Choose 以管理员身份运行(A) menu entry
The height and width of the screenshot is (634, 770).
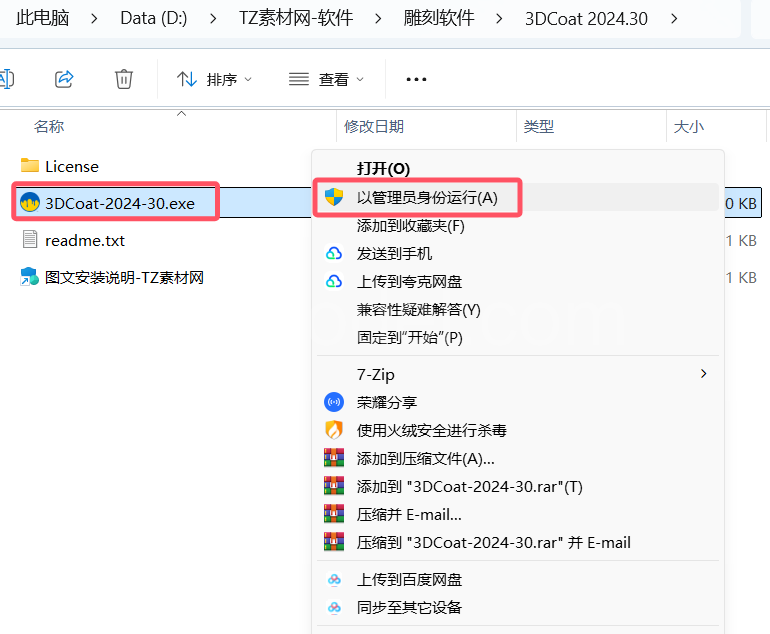pyautogui.click(x=518, y=197)
